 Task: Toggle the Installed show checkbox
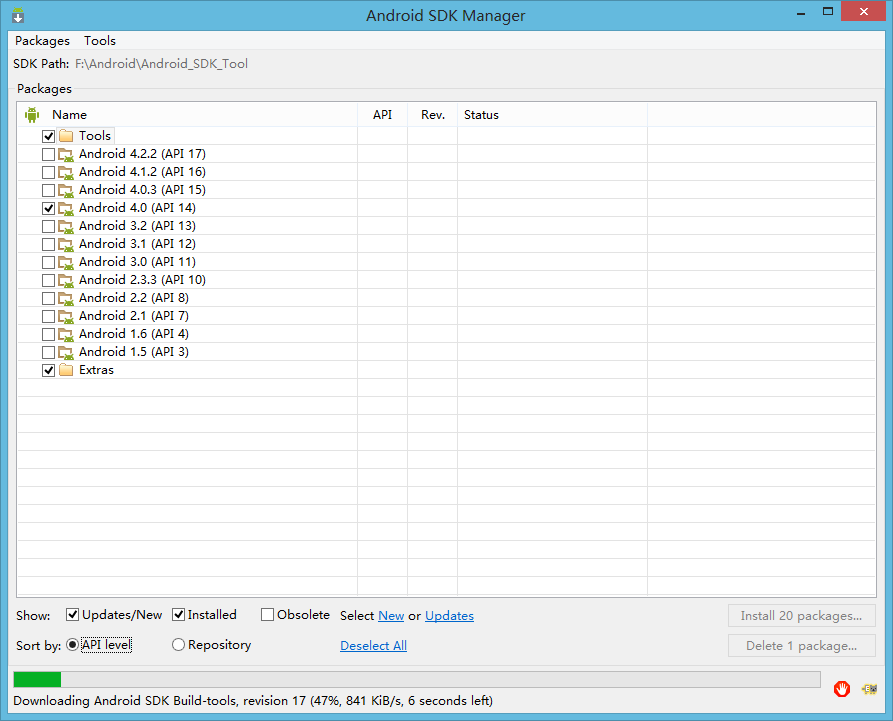178,615
